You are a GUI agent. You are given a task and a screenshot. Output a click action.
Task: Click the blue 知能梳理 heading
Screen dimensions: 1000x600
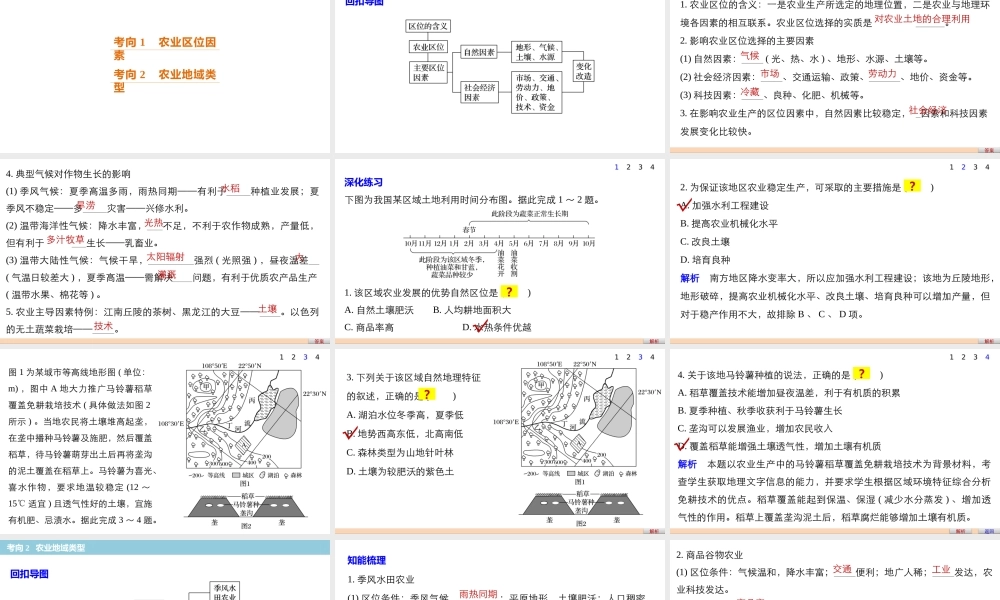pyautogui.click(x=367, y=560)
